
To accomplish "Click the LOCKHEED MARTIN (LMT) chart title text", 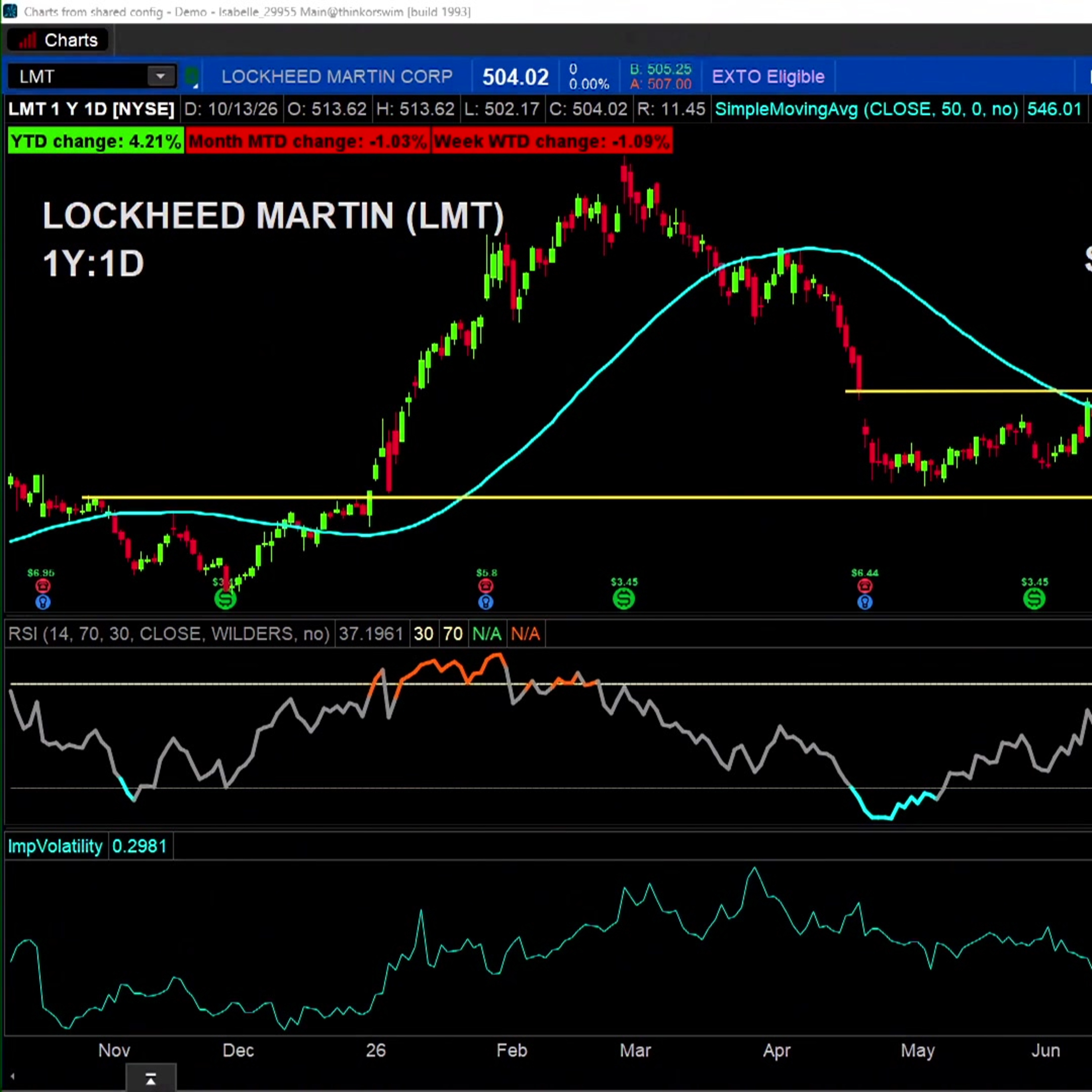I will click(x=273, y=216).
